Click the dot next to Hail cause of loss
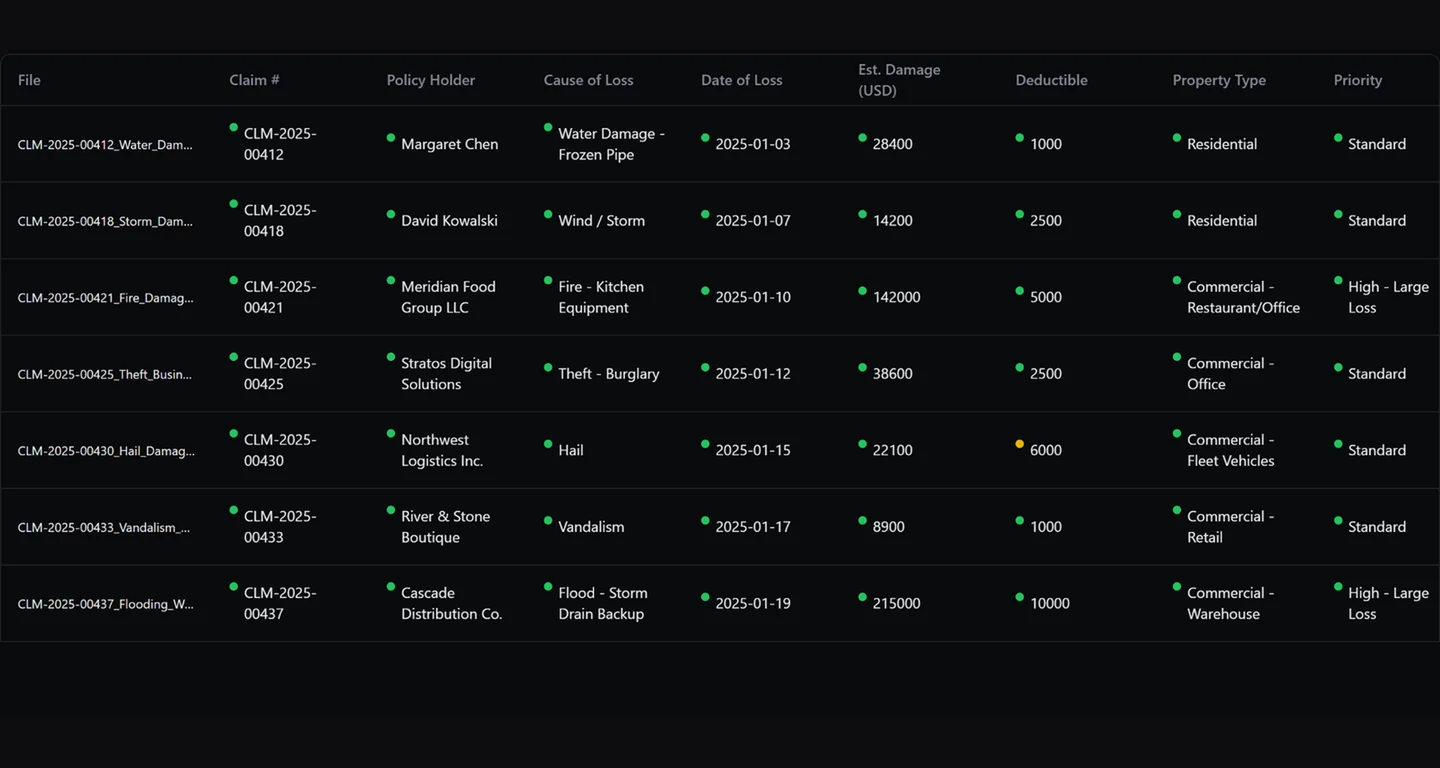The image size is (1440, 768). coord(547,445)
